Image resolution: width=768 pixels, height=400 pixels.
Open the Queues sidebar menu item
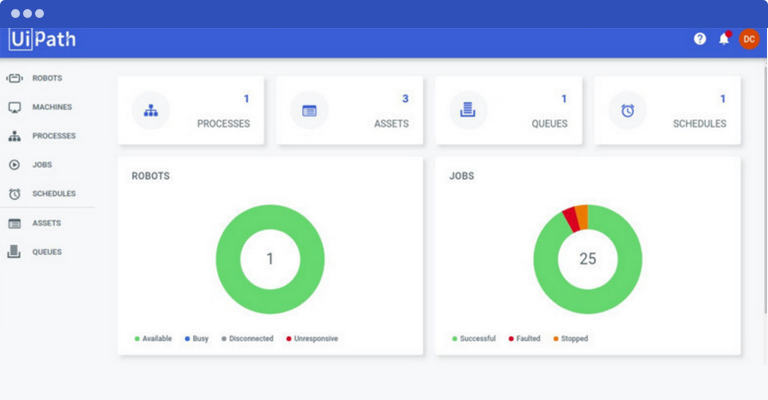click(47, 252)
